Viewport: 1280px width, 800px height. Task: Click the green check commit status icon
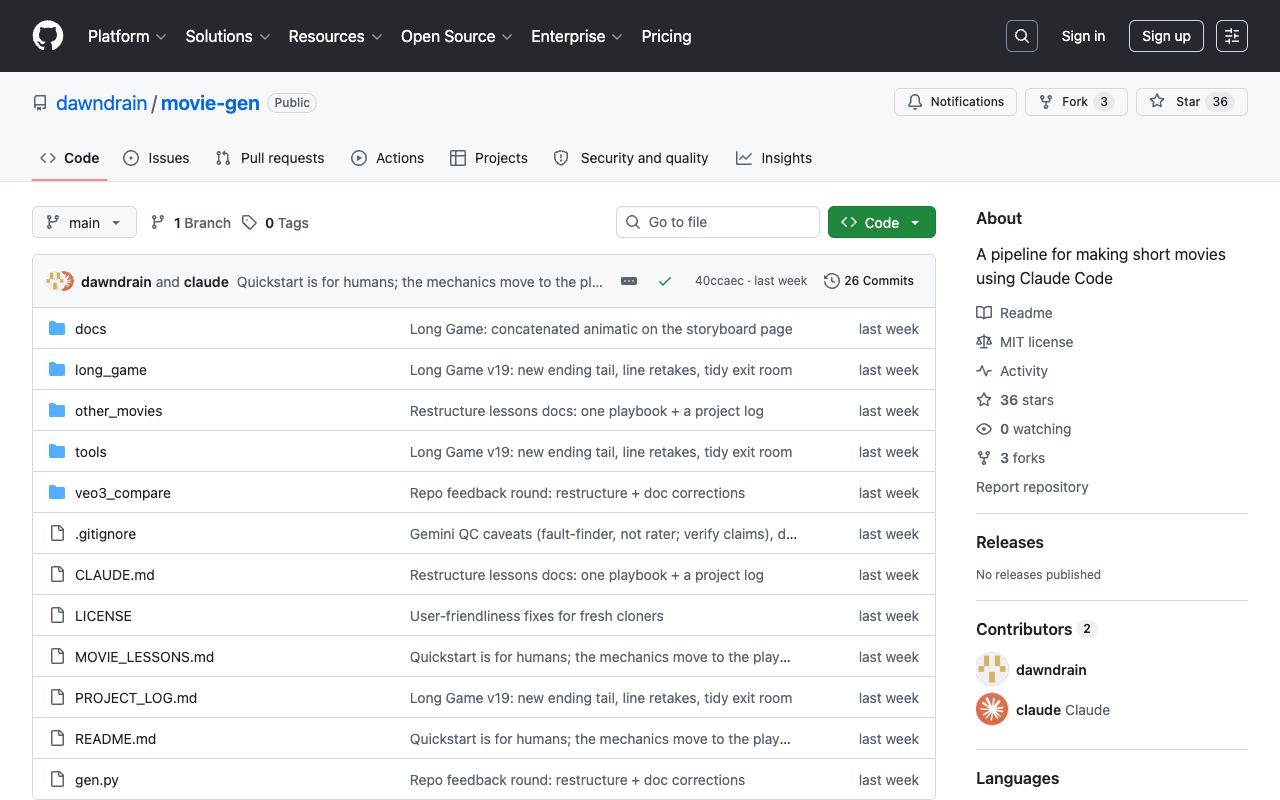(x=665, y=281)
